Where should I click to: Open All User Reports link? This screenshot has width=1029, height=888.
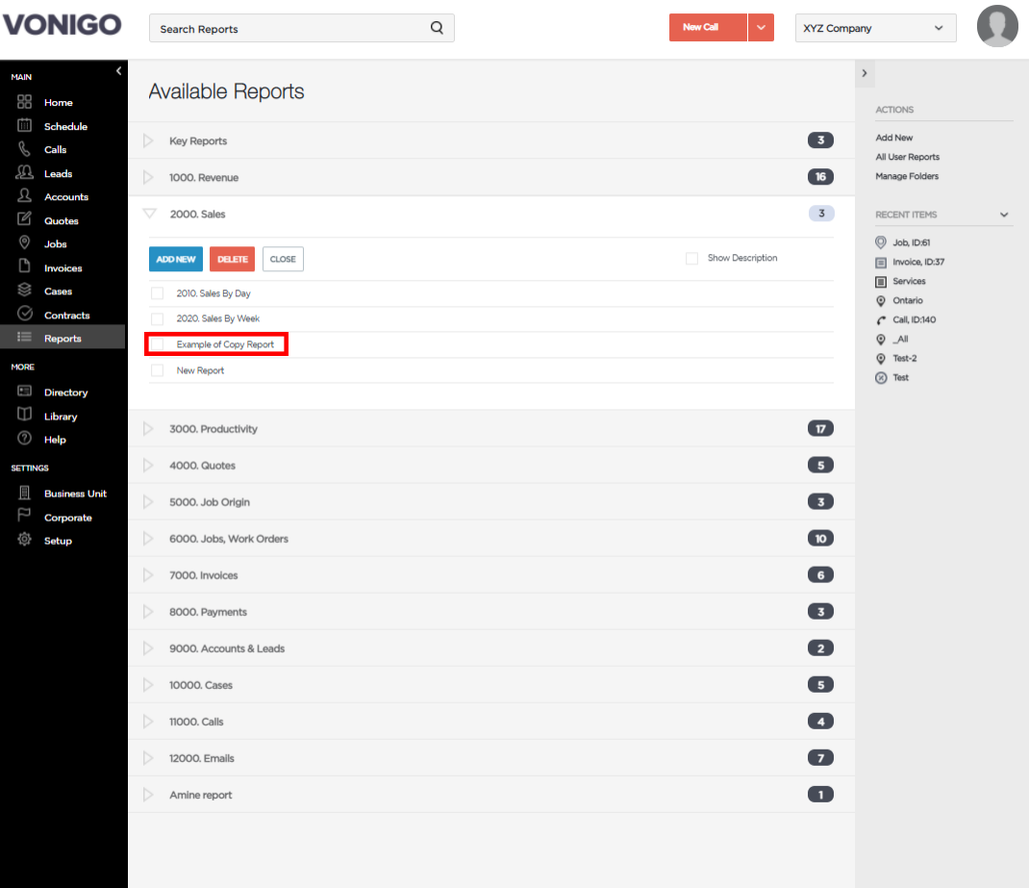908,157
